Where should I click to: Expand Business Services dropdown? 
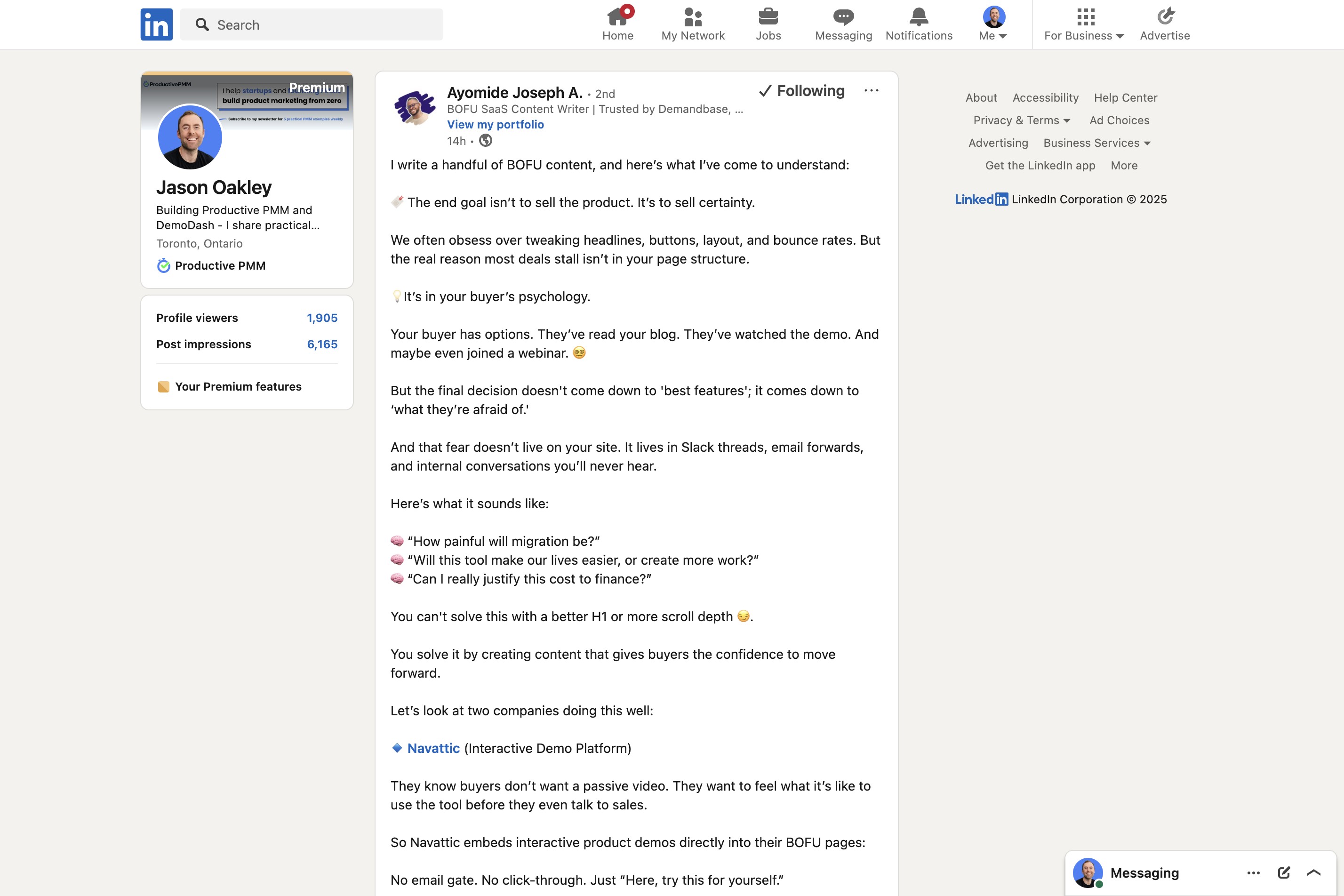click(1097, 143)
